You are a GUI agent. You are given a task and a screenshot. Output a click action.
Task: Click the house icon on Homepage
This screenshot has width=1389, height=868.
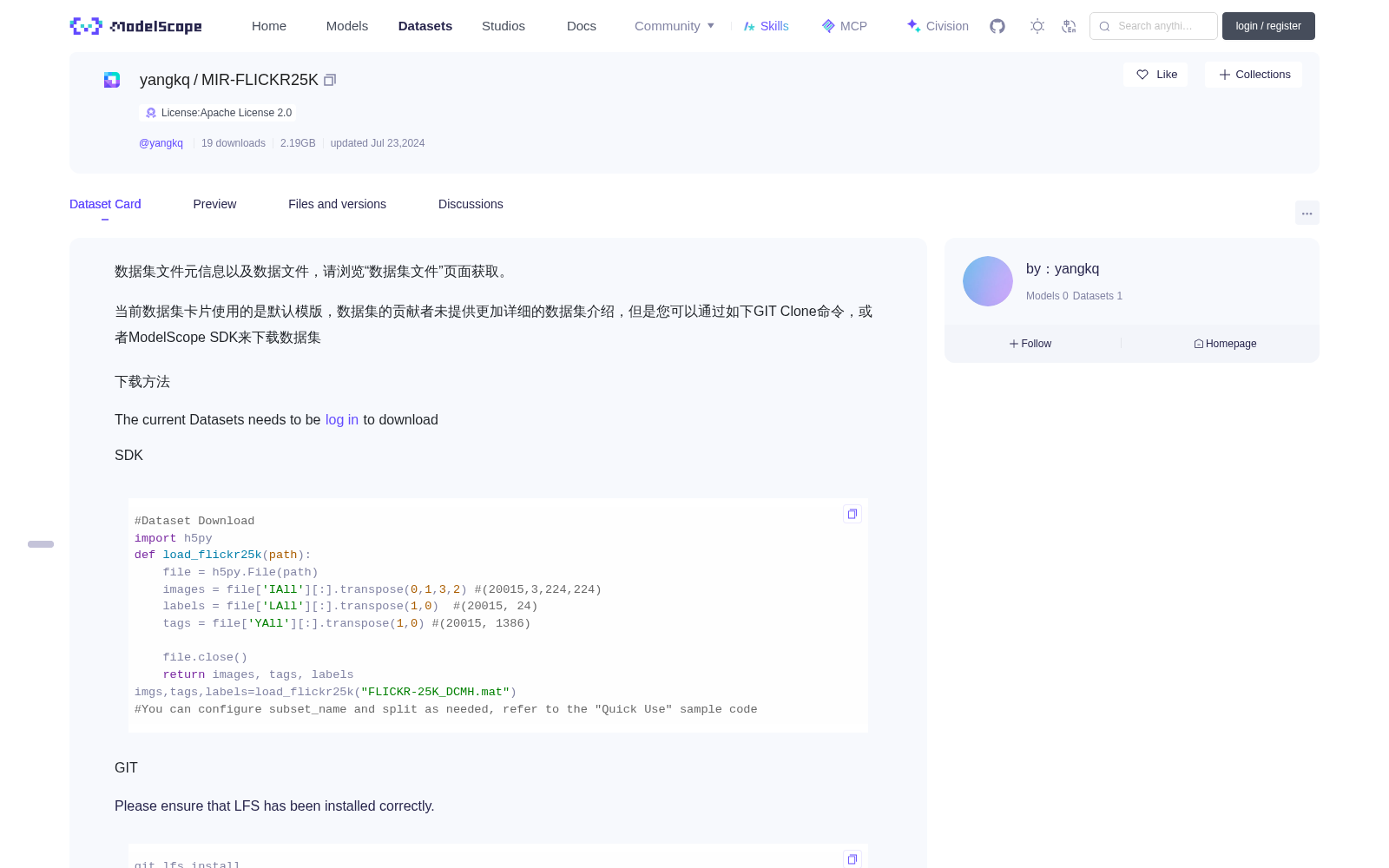click(x=1199, y=344)
